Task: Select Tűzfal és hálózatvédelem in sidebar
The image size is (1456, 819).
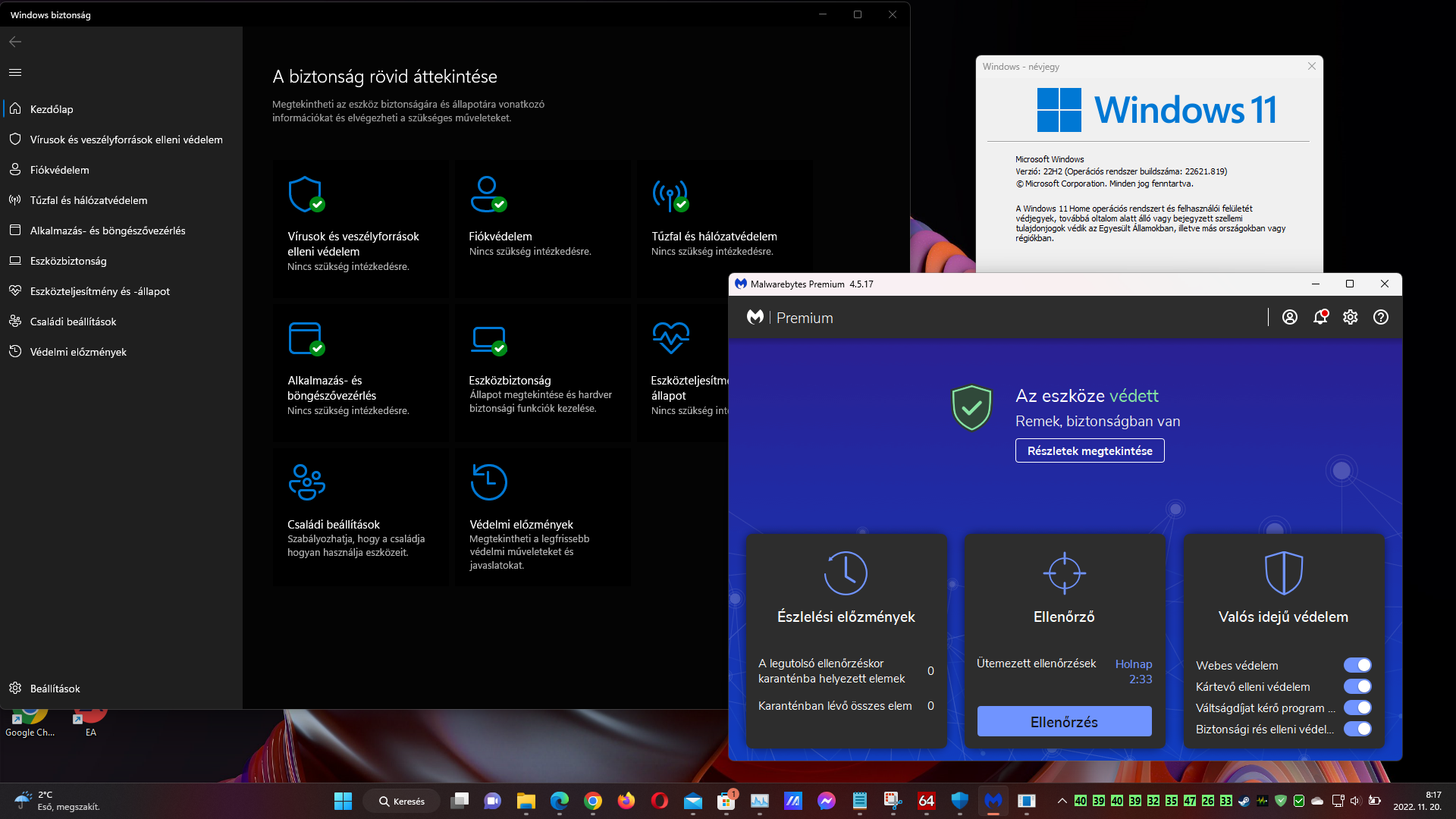Action: pos(89,200)
